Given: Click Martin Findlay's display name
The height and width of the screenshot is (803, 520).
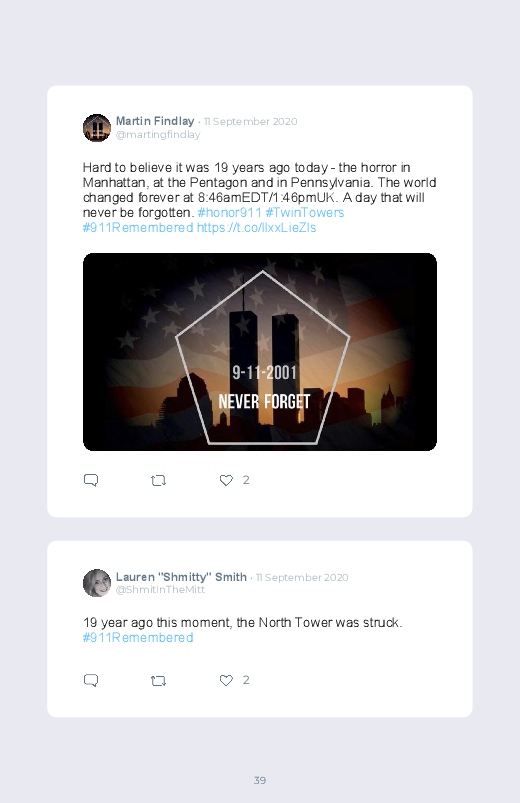Looking at the screenshot, I should click(155, 121).
